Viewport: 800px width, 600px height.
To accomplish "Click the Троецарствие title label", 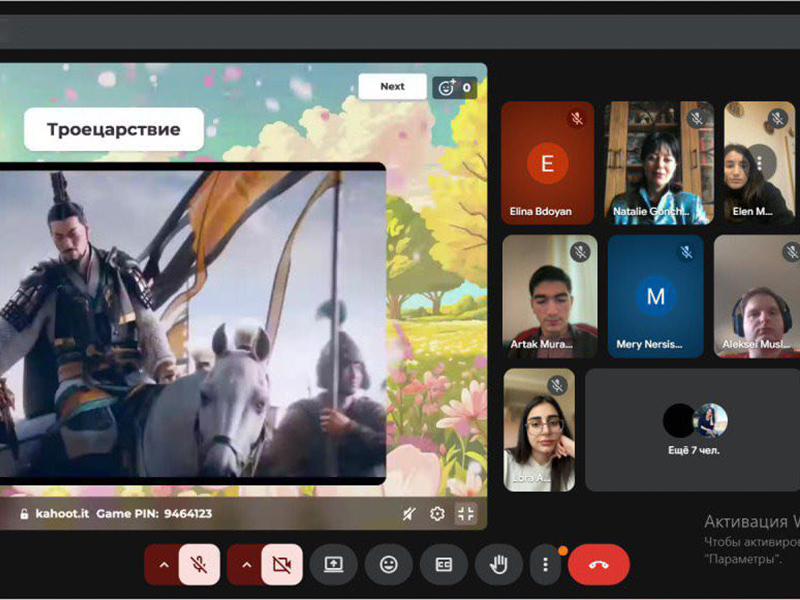I will pyautogui.click(x=114, y=130).
